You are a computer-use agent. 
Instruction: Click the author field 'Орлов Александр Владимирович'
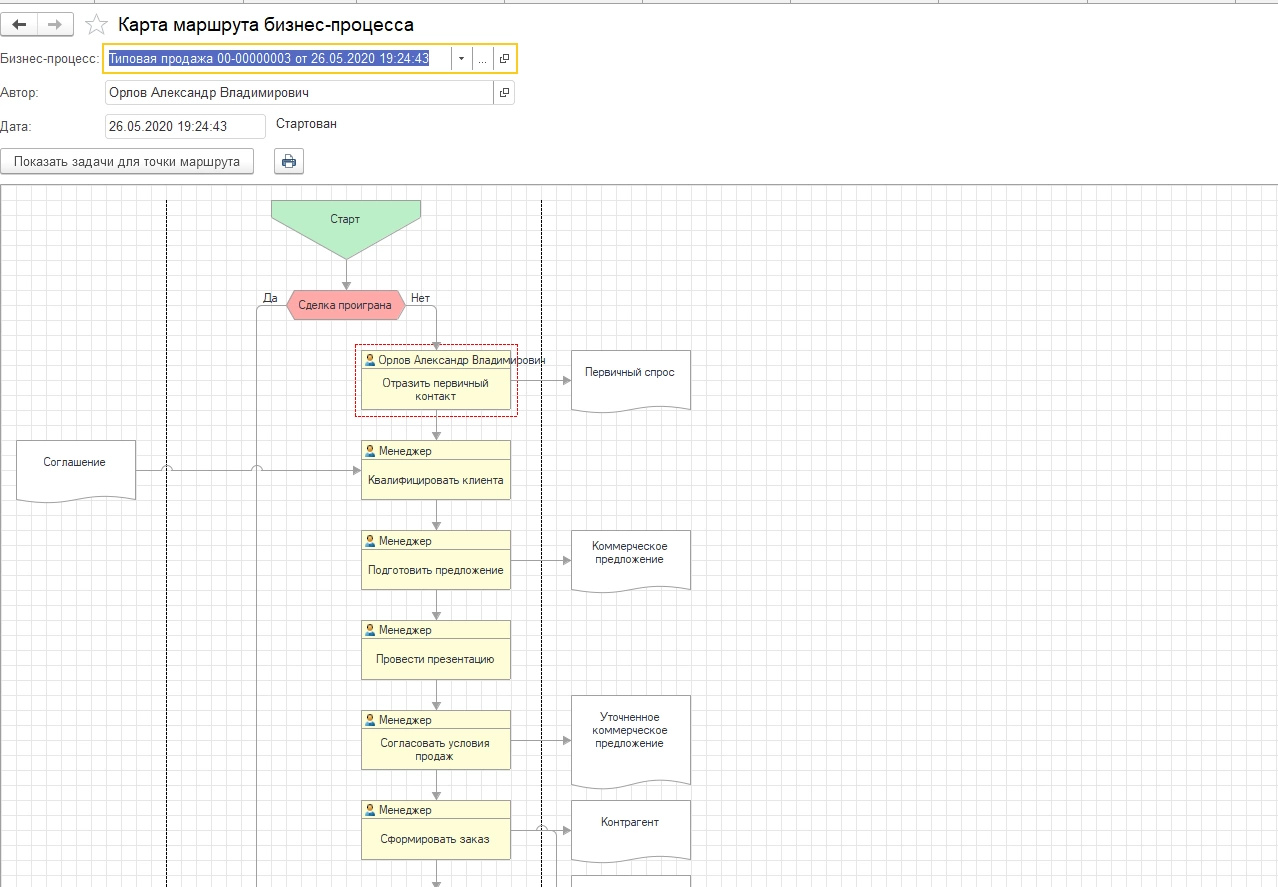[x=298, y=93]
